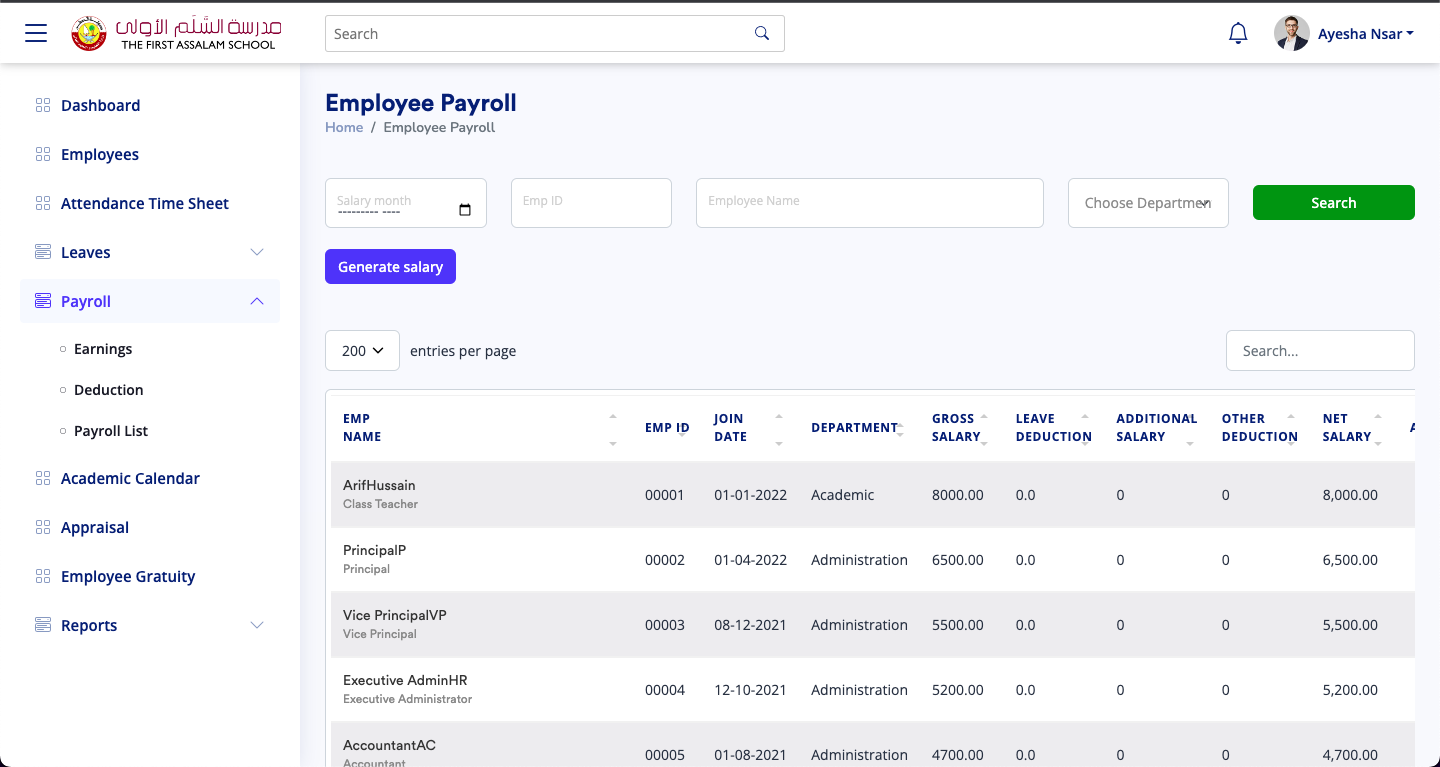1440x767 pixels.
Task: Go to Earnings under Payroll
Action: pyautogui.click(x=102, y=348)
